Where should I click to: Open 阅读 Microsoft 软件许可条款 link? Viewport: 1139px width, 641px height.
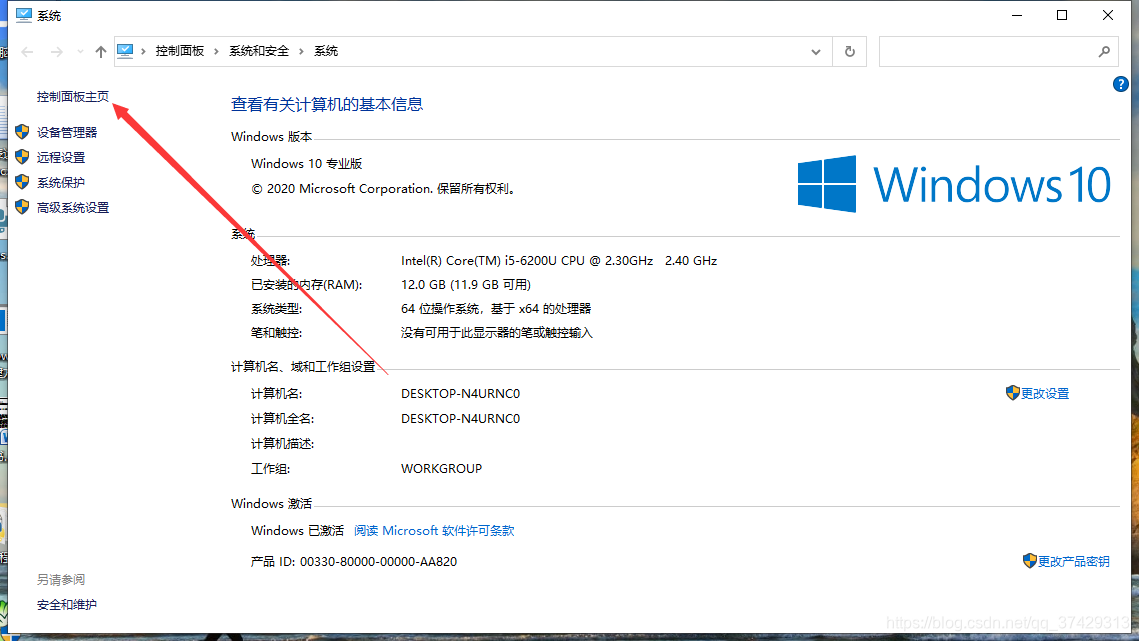pos(434,531)
